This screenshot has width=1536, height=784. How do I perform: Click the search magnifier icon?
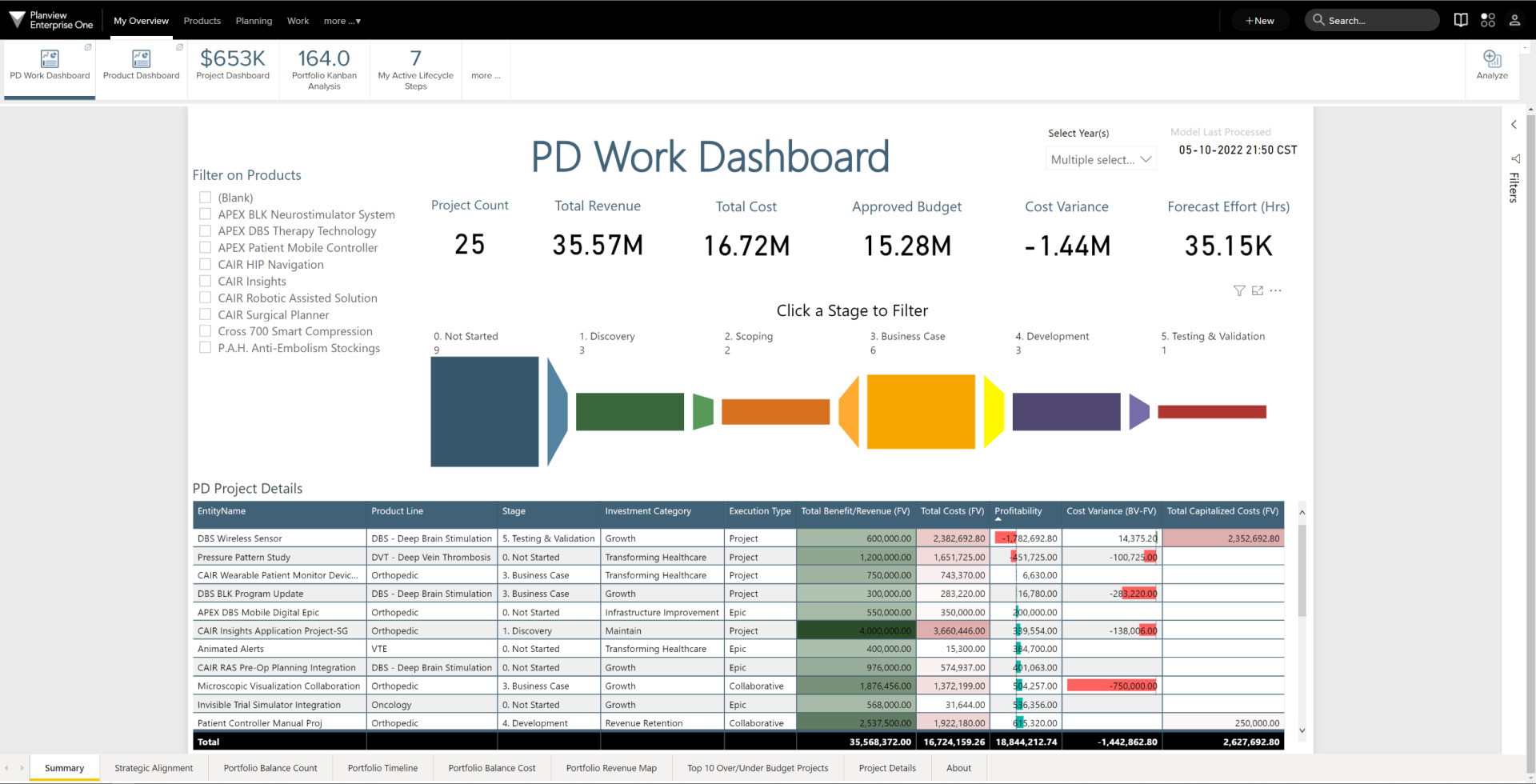[1318, 20]
